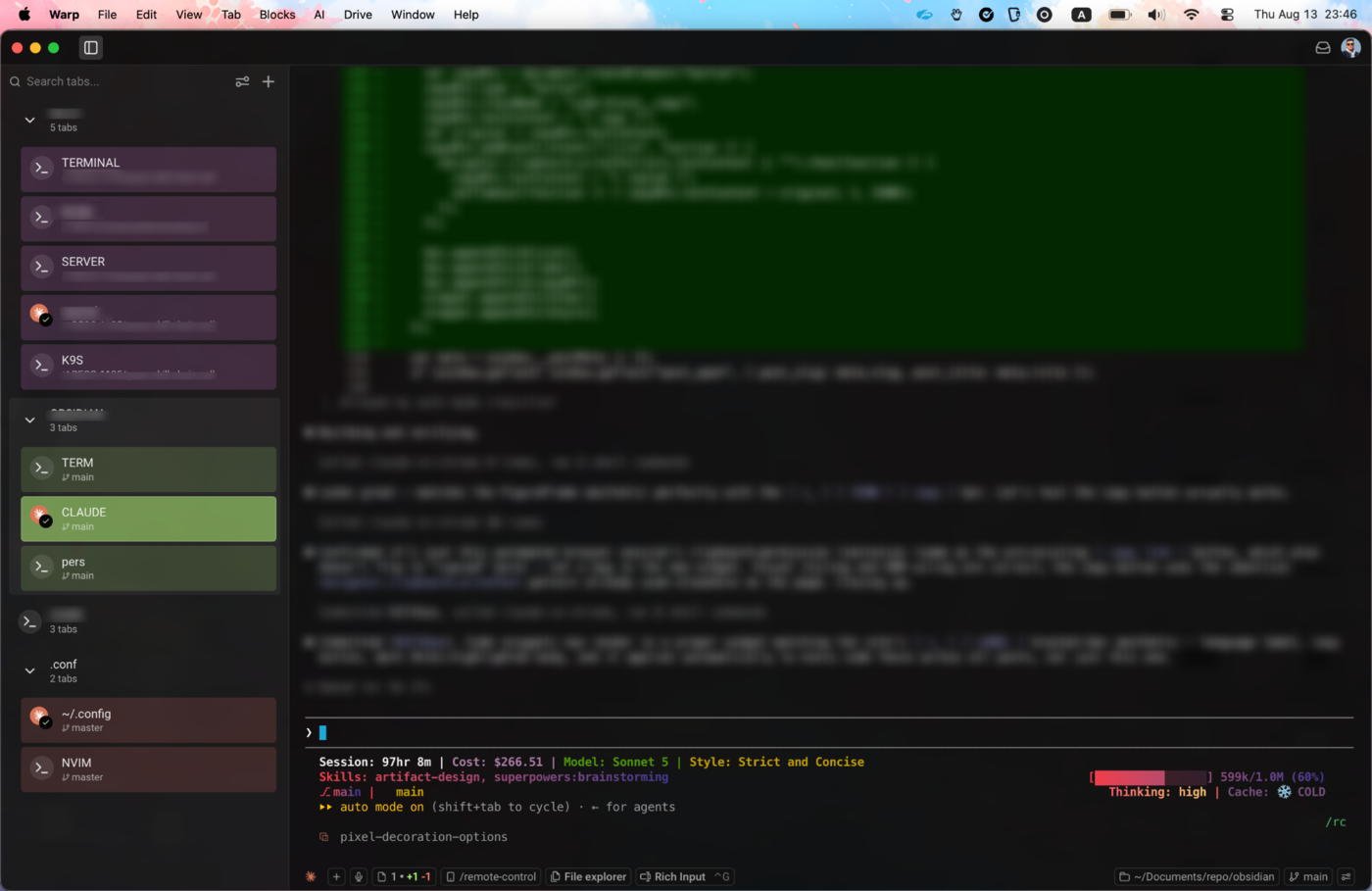Switch to the TERMINAL tab
Viewport: 1372px width, 891px height.
tap(148, 170)
